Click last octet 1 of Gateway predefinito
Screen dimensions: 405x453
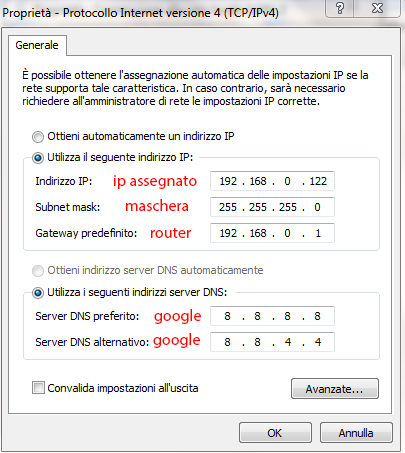tap(318, 233)
